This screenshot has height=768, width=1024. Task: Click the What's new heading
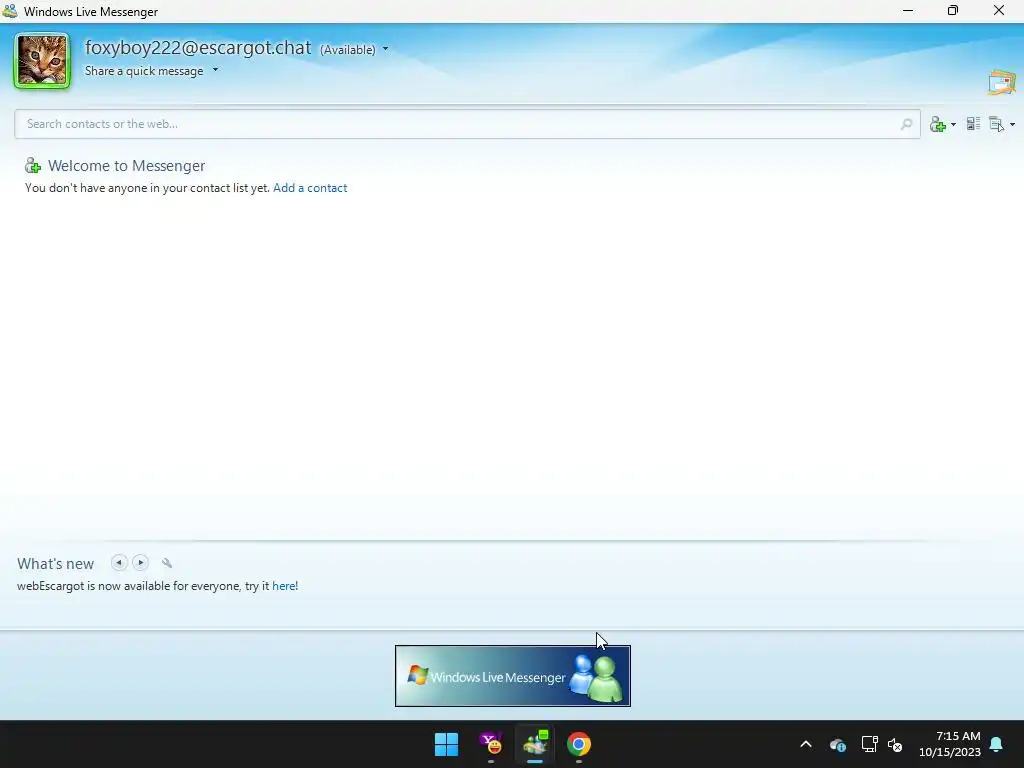point(56,564)
